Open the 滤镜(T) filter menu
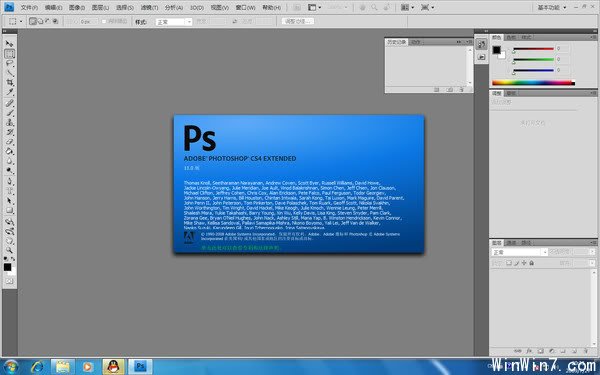The height and width of the screenshot is (375, 600). [x=149, y=7]
